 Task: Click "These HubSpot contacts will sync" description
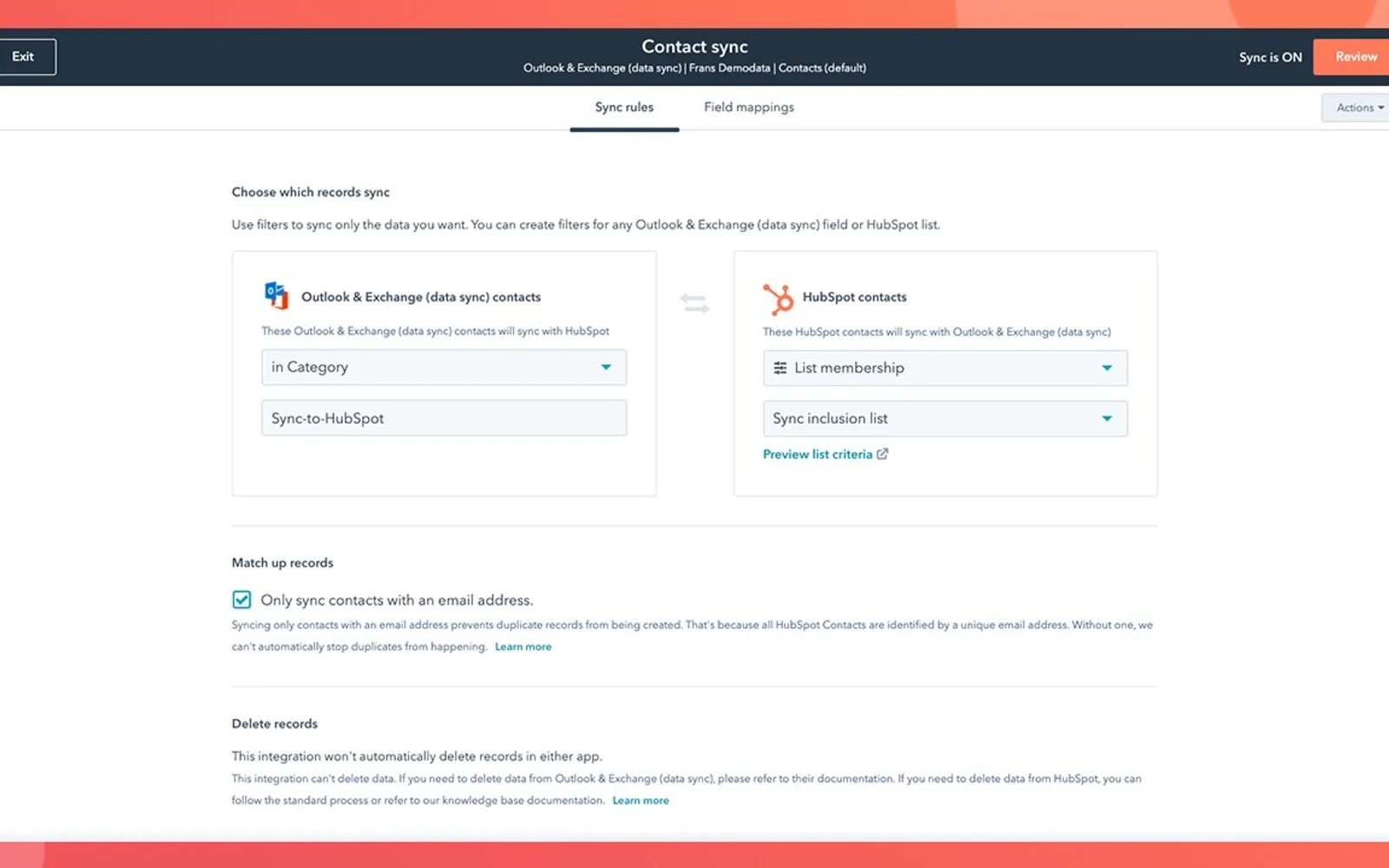[x=937, y=332]
